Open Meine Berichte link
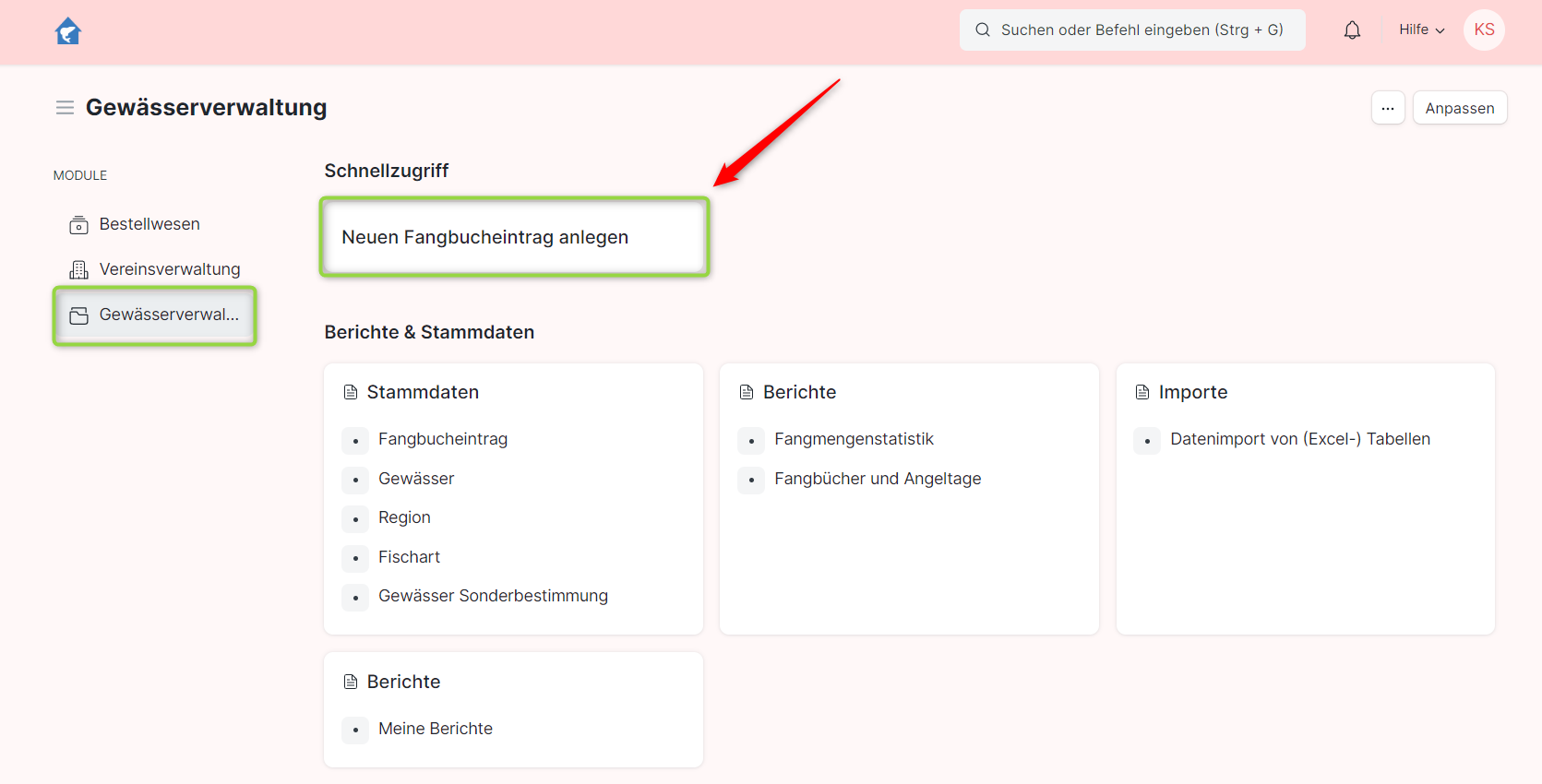1542x784 pixels. (x=435, y=730)
